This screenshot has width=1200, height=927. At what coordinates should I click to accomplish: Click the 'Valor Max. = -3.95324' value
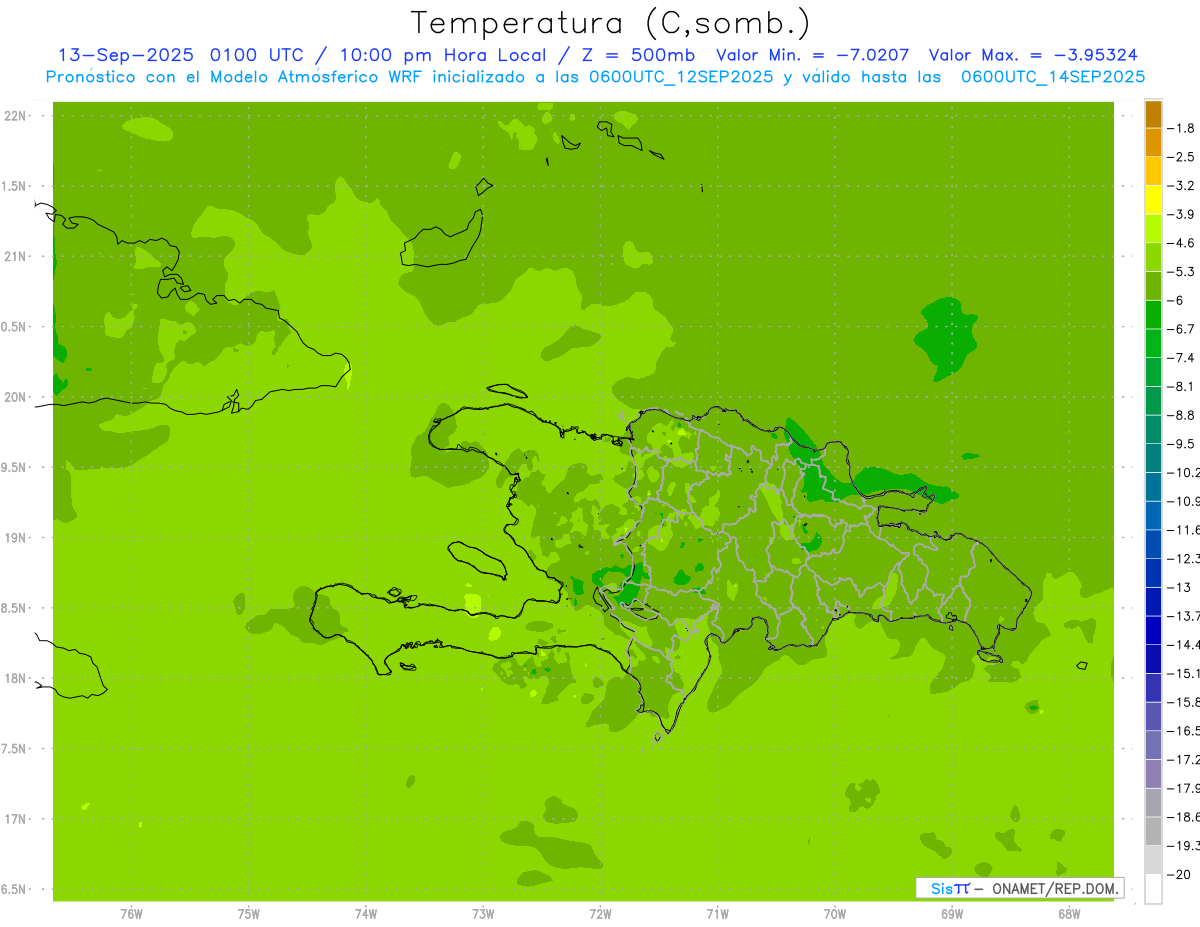(x=1033, y=55)
